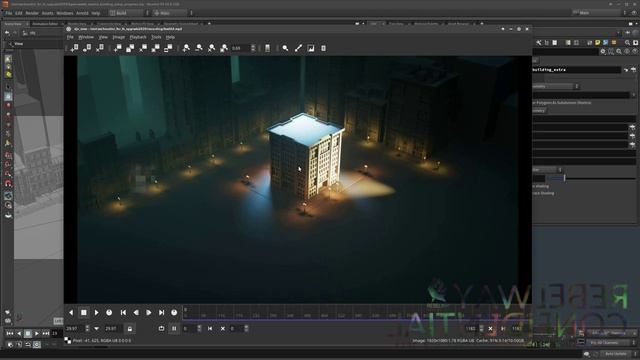Click the MPlay play backward button
640x360 pixels.
point(71,313)
